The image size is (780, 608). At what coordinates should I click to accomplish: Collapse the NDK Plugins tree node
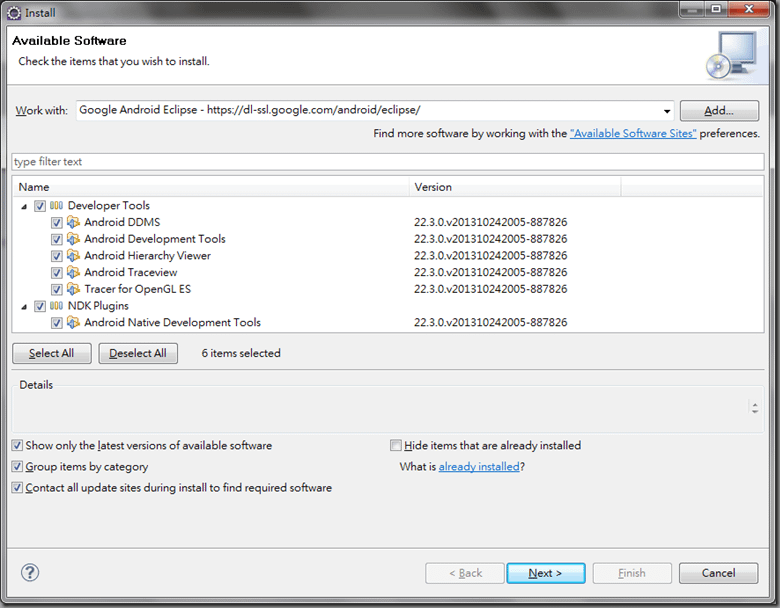click(x=24, y=306)
